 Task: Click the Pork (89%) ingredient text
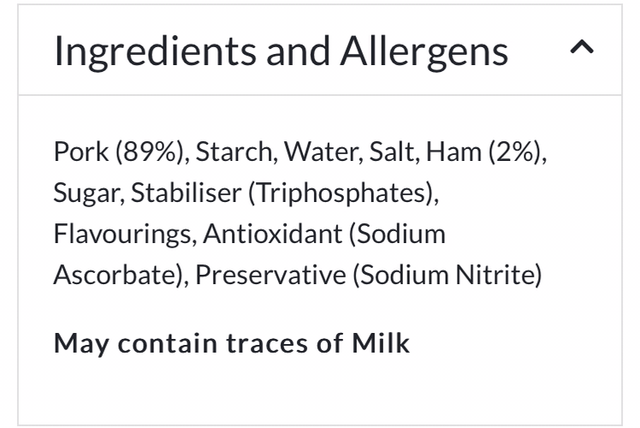tap(119, 152)
